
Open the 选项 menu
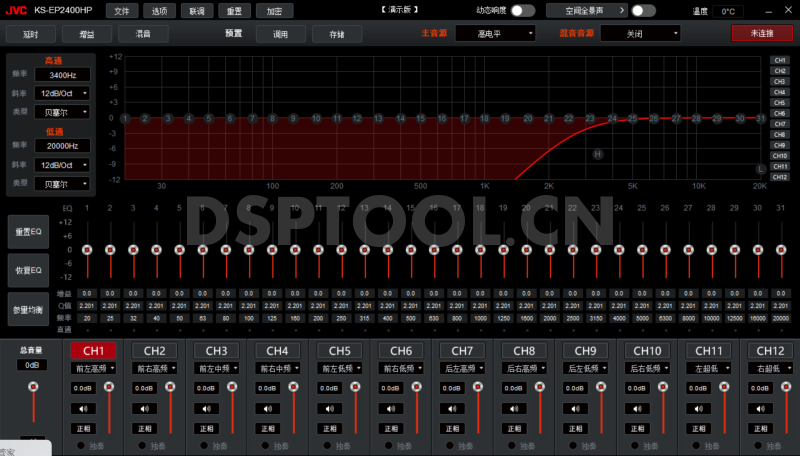click(157, 11)
